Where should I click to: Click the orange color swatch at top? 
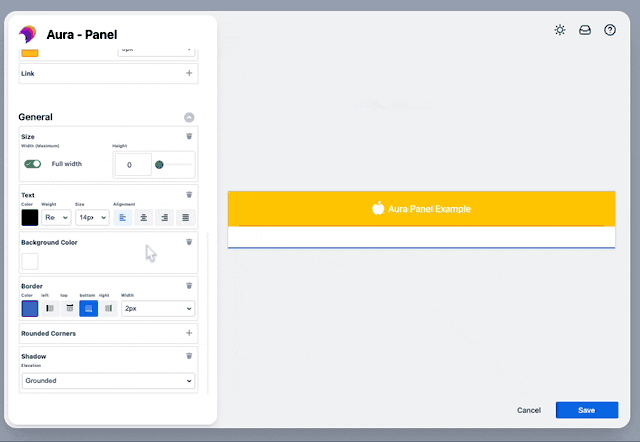(x=30, y=53)
